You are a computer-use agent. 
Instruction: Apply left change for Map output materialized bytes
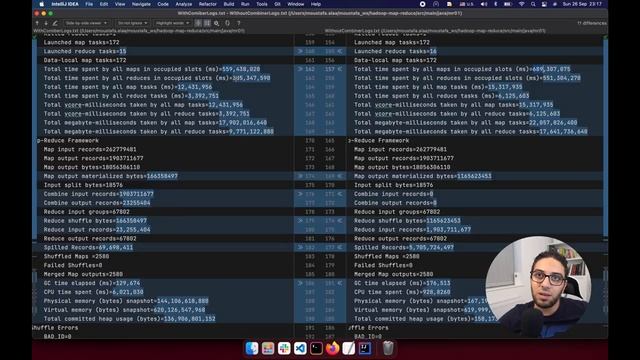pos(300,176)
